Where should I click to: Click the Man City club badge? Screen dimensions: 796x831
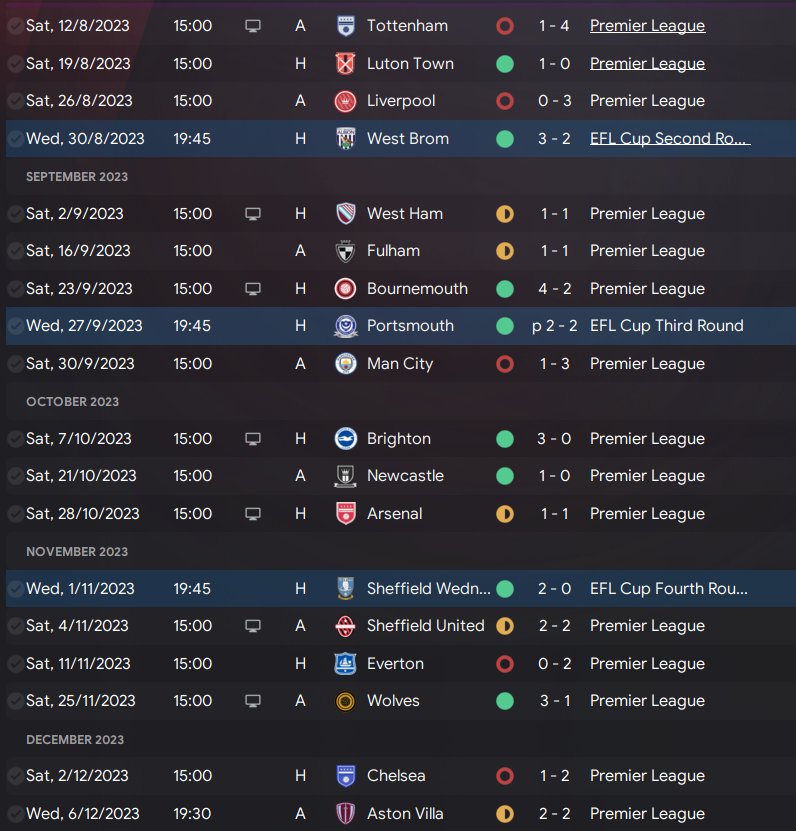tap(346, 364)
